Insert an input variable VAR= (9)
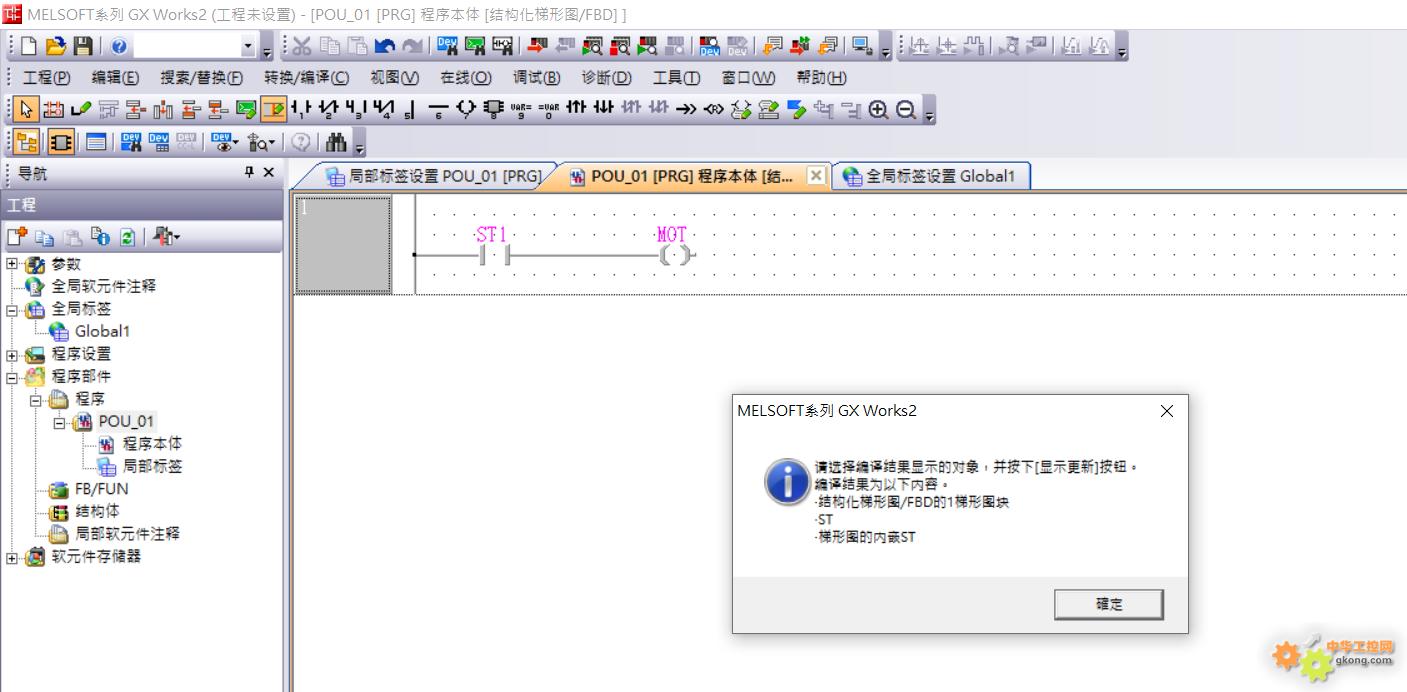This screenshot has width=1407, height=692. (520, 109)
